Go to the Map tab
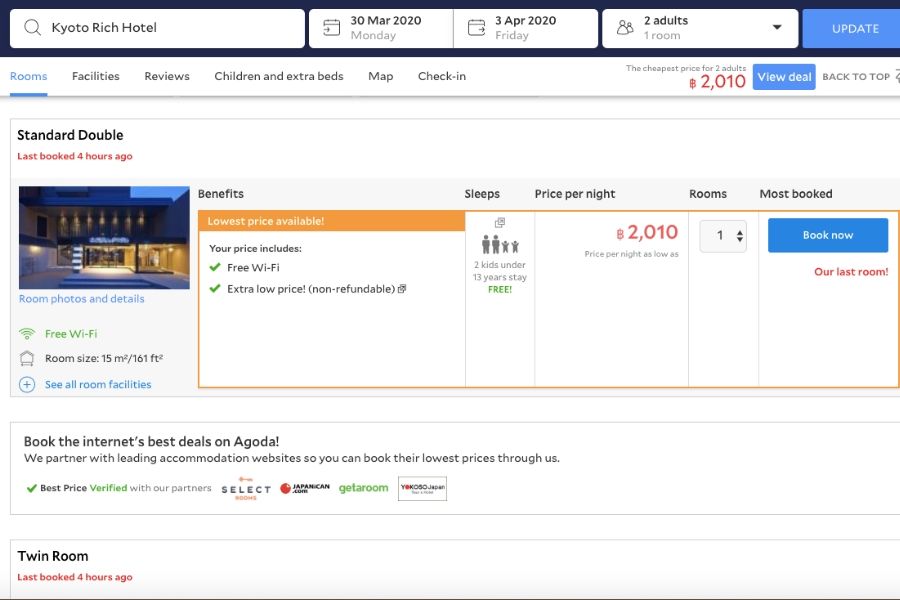 pos(381,76)
